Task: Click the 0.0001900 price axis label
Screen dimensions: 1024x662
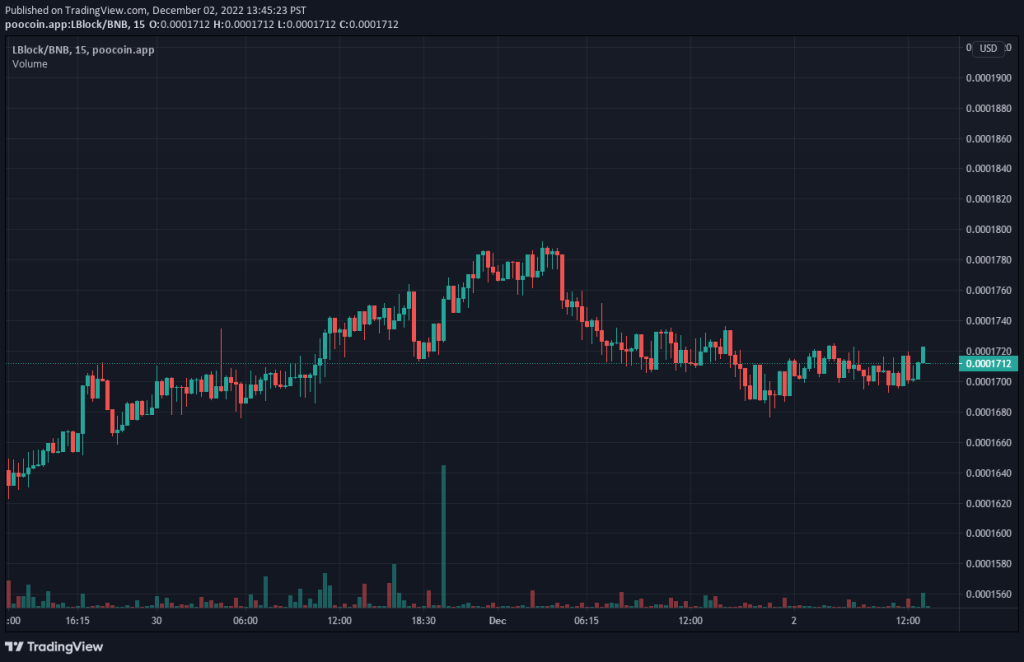Action: tap(988, 78)
